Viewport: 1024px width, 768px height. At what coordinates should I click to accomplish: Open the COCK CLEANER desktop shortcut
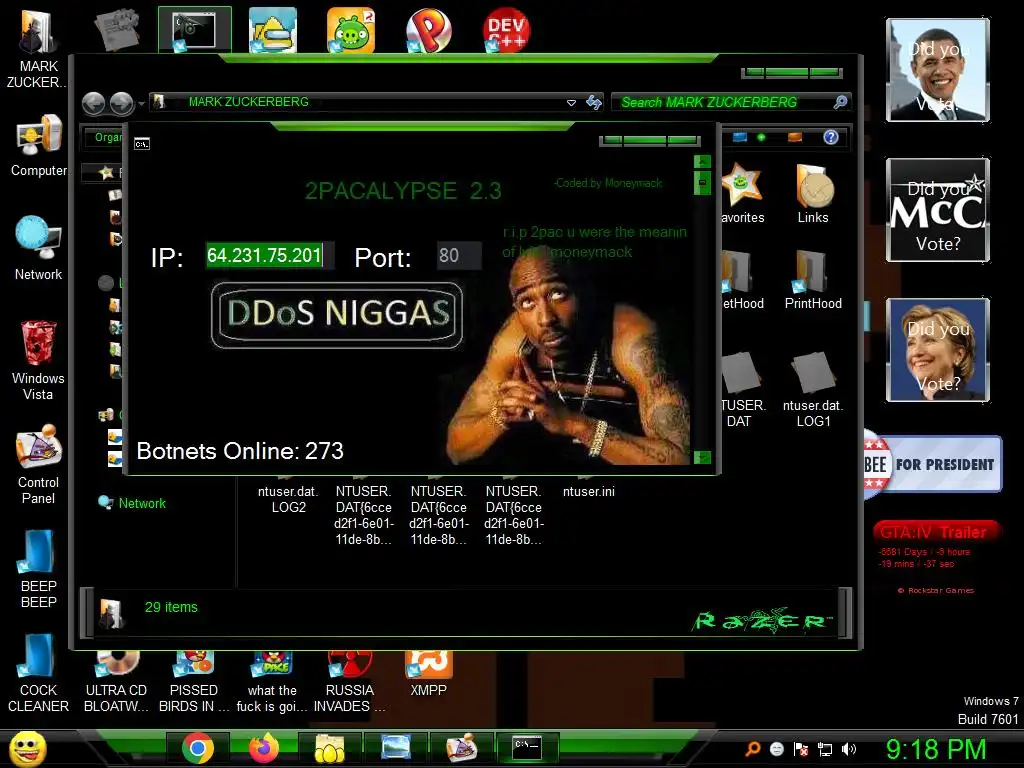pyautogui.click(x=38, y=673)
